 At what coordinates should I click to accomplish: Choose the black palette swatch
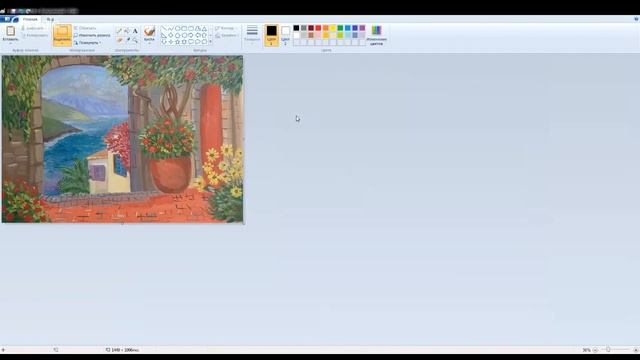[296, 28]
